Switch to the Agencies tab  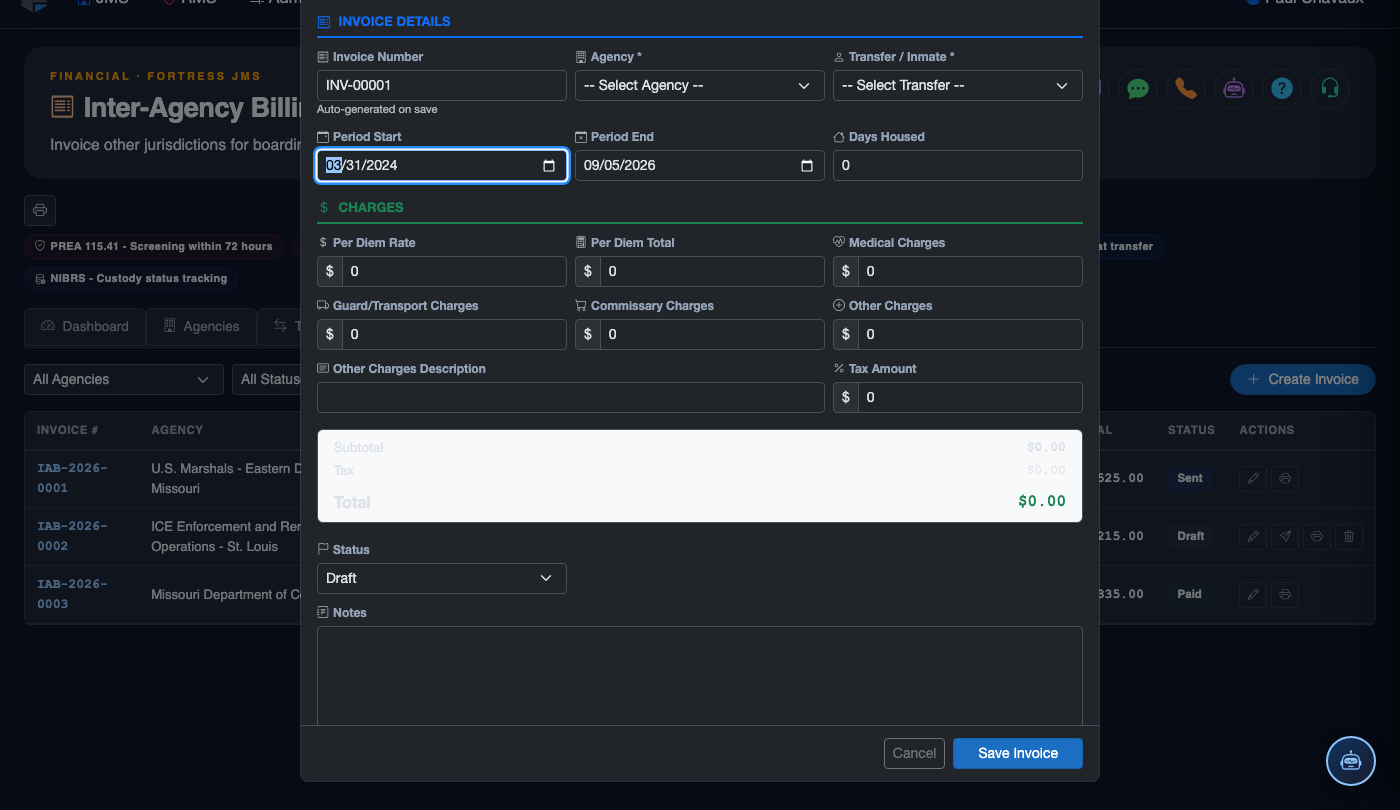[201, 327]
